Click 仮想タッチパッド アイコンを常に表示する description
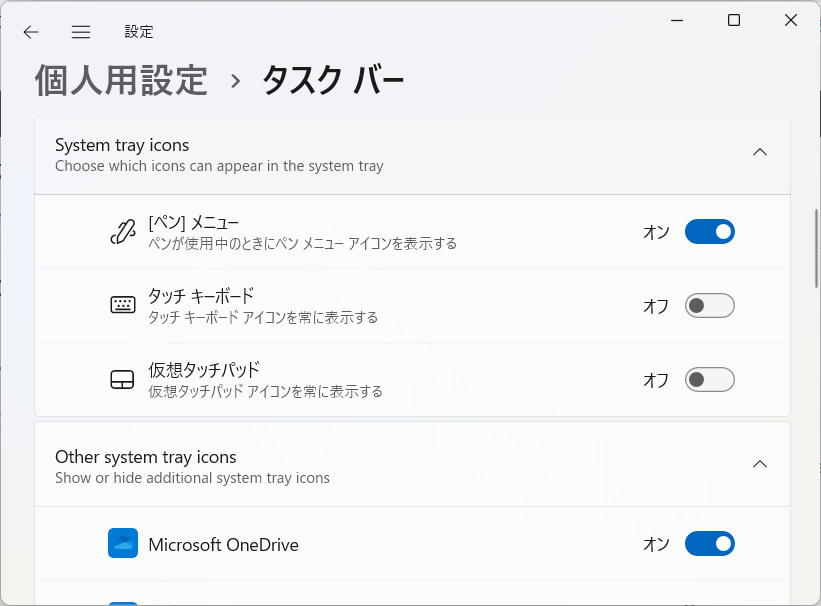The width and height of the screenshot is (821, 606). pos(265,391)
